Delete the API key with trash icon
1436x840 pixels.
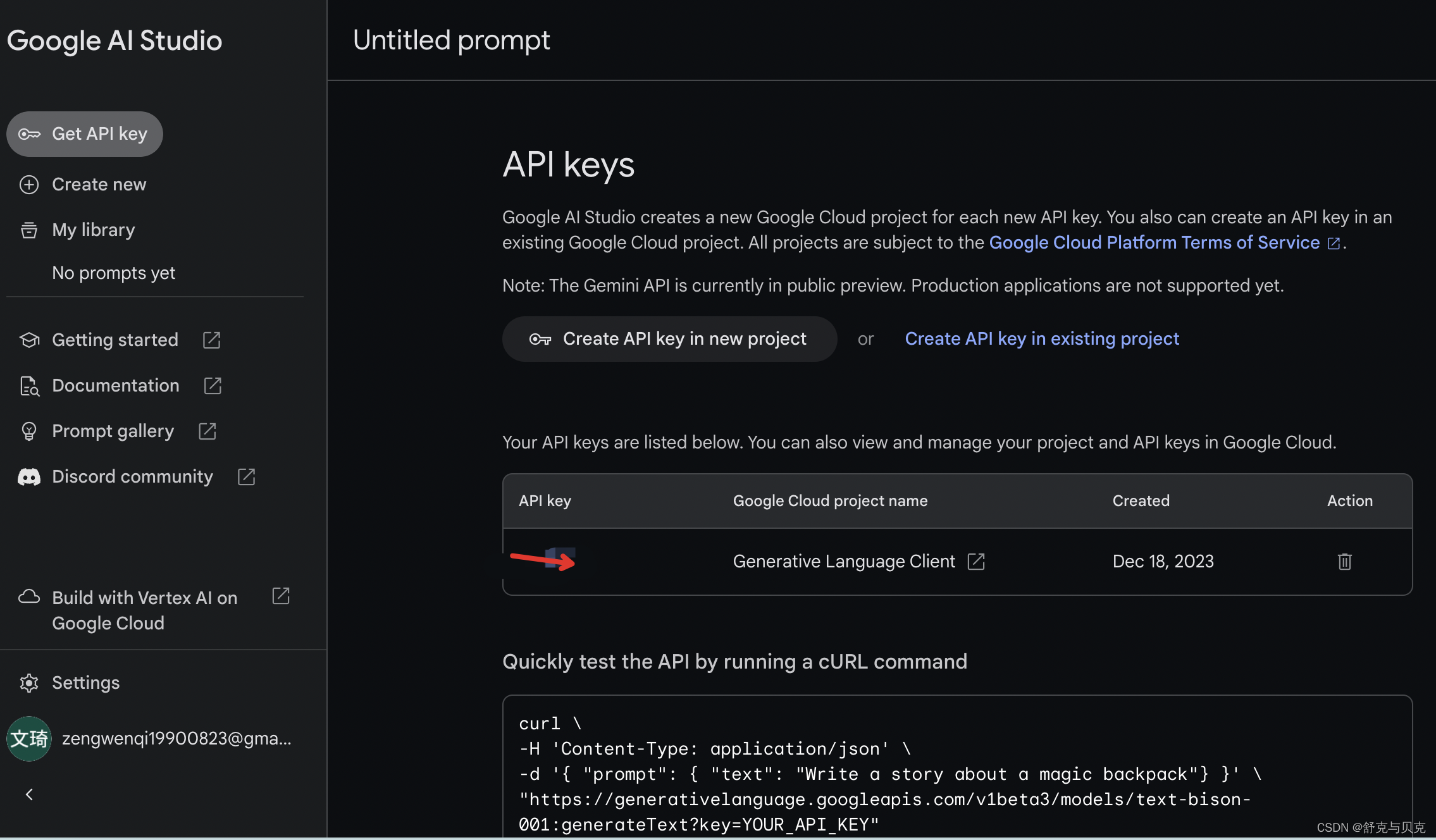(x=1344, y=562)
